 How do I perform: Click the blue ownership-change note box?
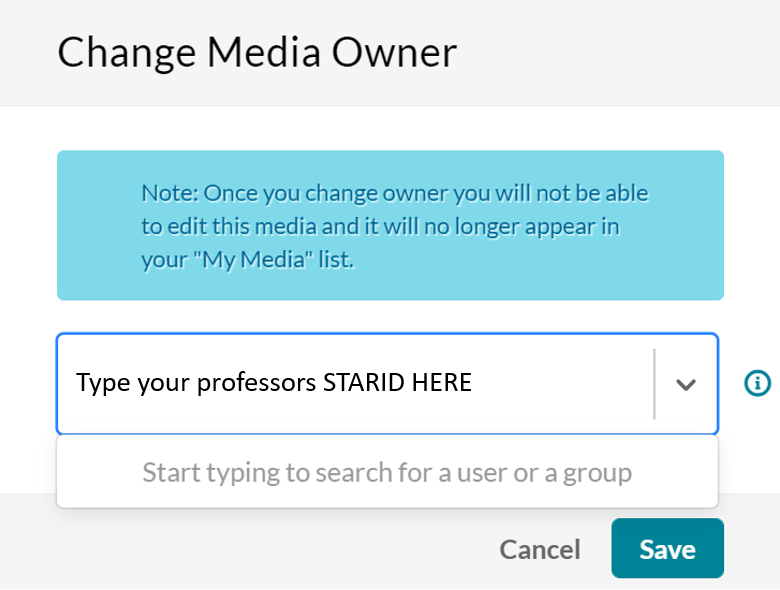click(390, 225)
